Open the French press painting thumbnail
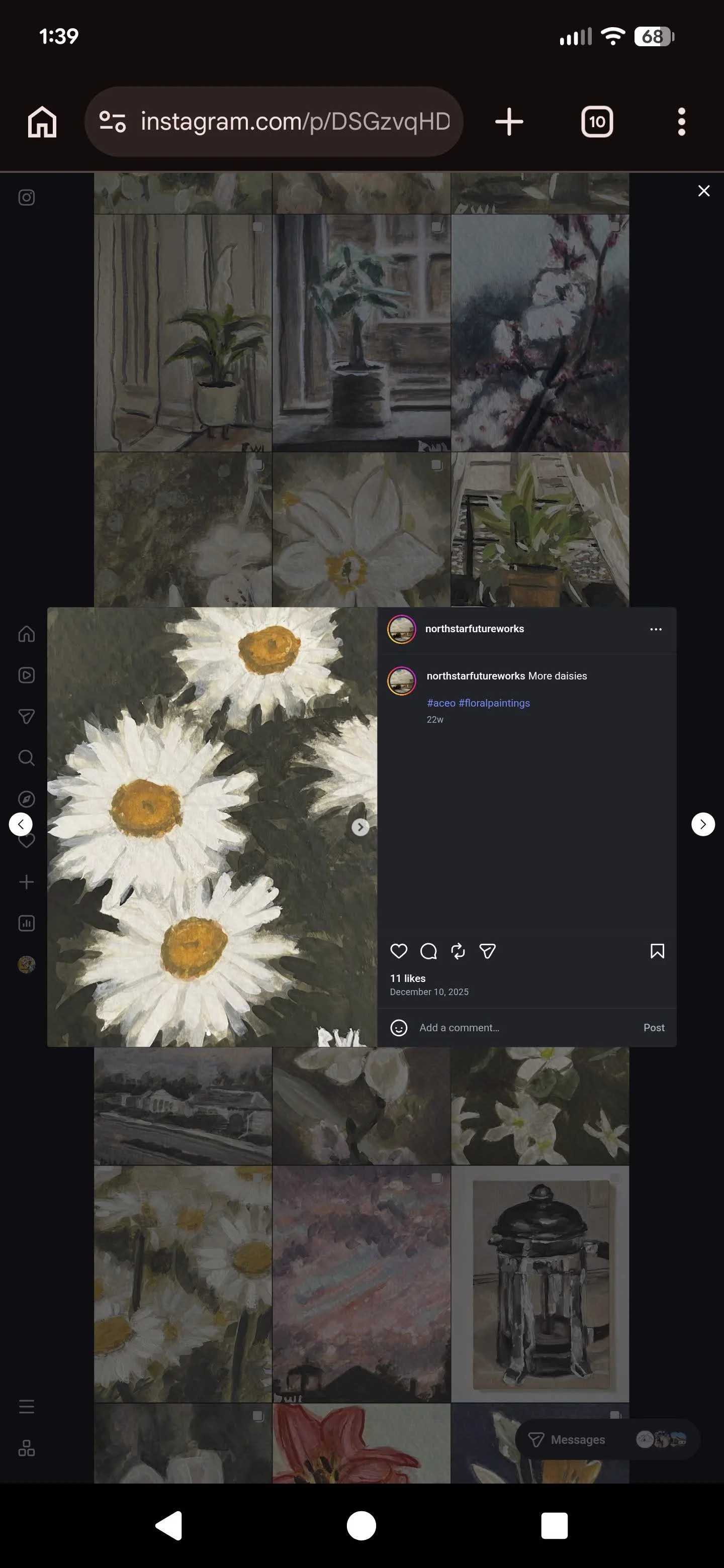This screenshot has height=1568, width=724. click(x=540, y=1284)
